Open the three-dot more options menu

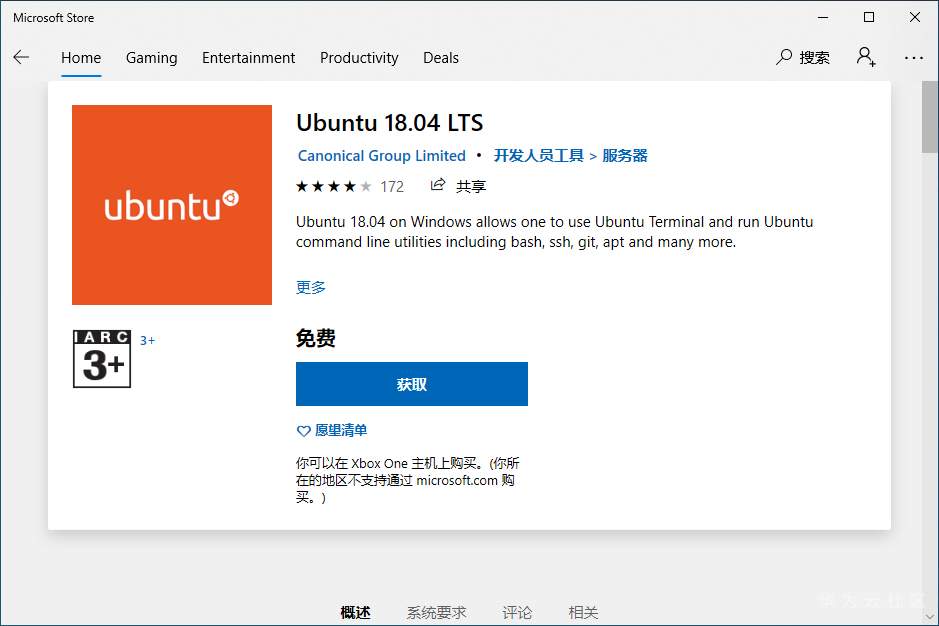(913, 58)
